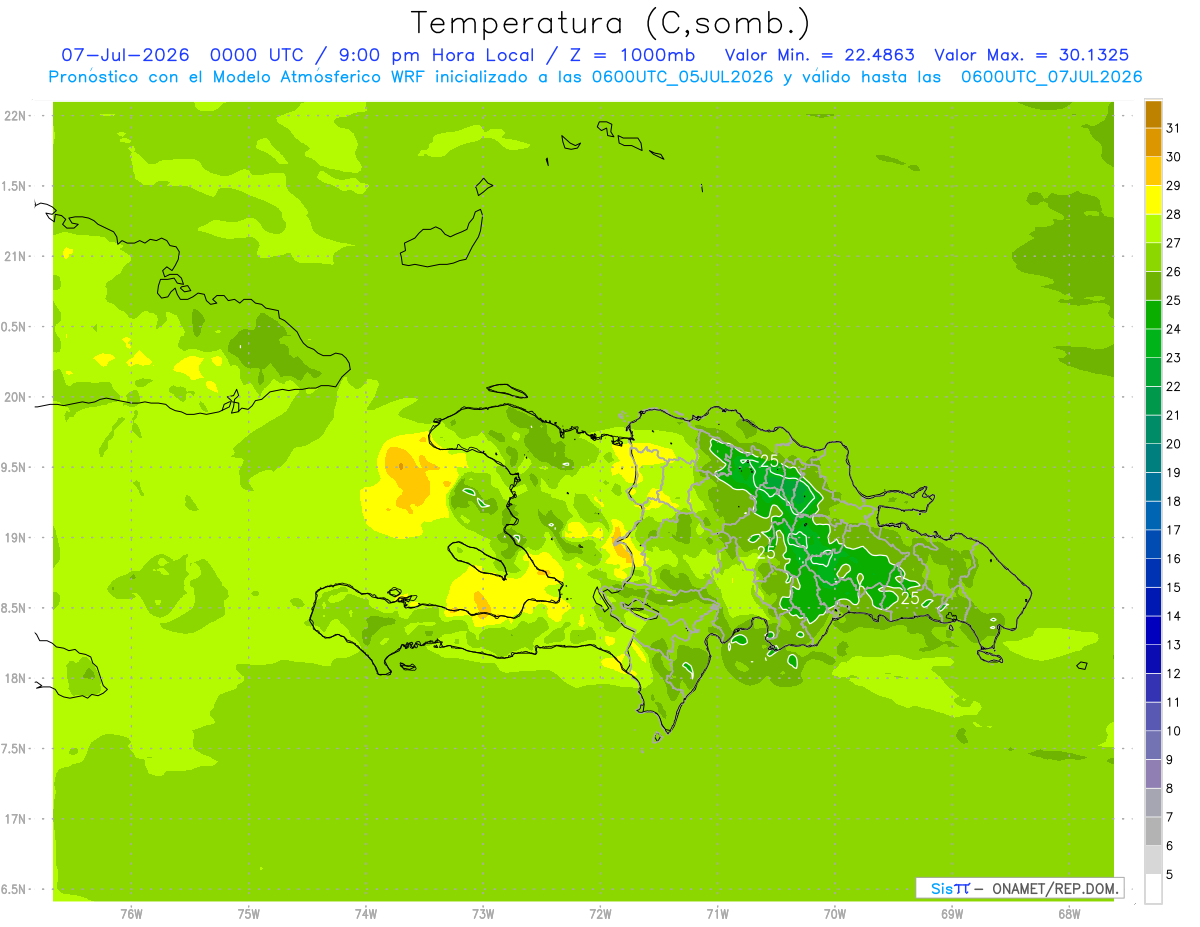
Task: Click the 'Temperatura (C,somb.)' map title
Action: coord(611,23)
